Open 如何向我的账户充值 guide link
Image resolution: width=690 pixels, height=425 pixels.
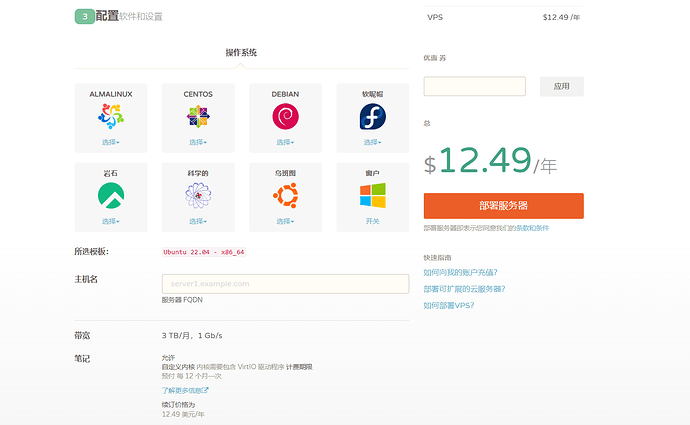(x=460, y=272)
